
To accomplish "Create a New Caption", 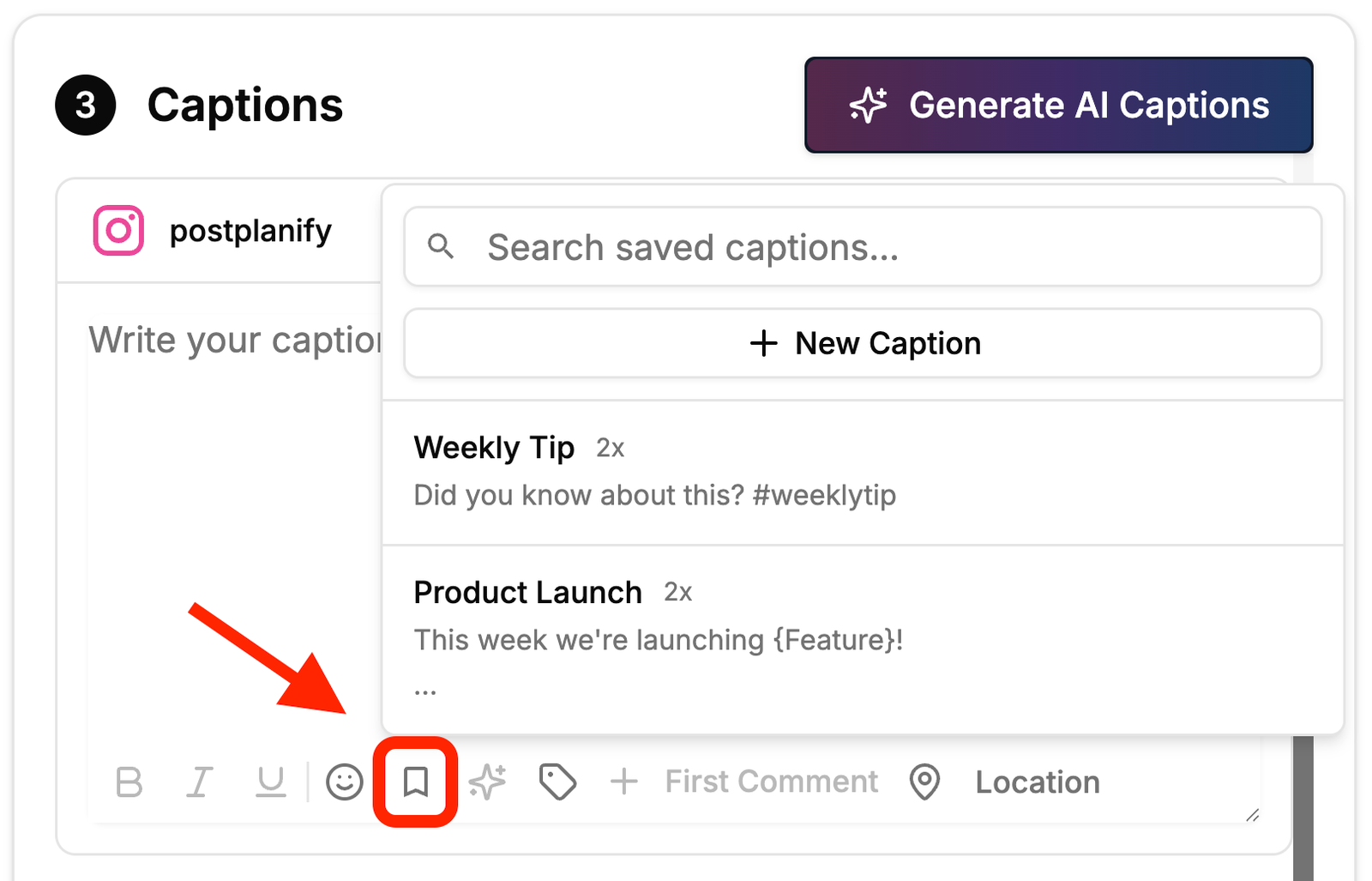I will 863,343.
